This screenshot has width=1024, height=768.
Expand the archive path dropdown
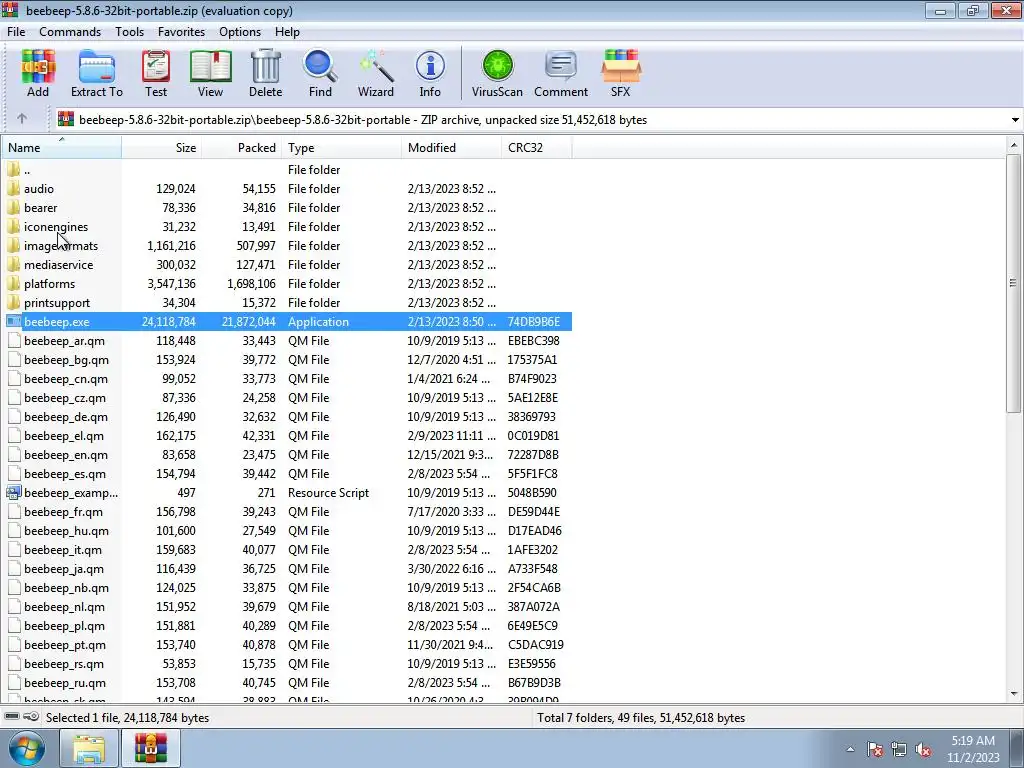pos(1015,120)
